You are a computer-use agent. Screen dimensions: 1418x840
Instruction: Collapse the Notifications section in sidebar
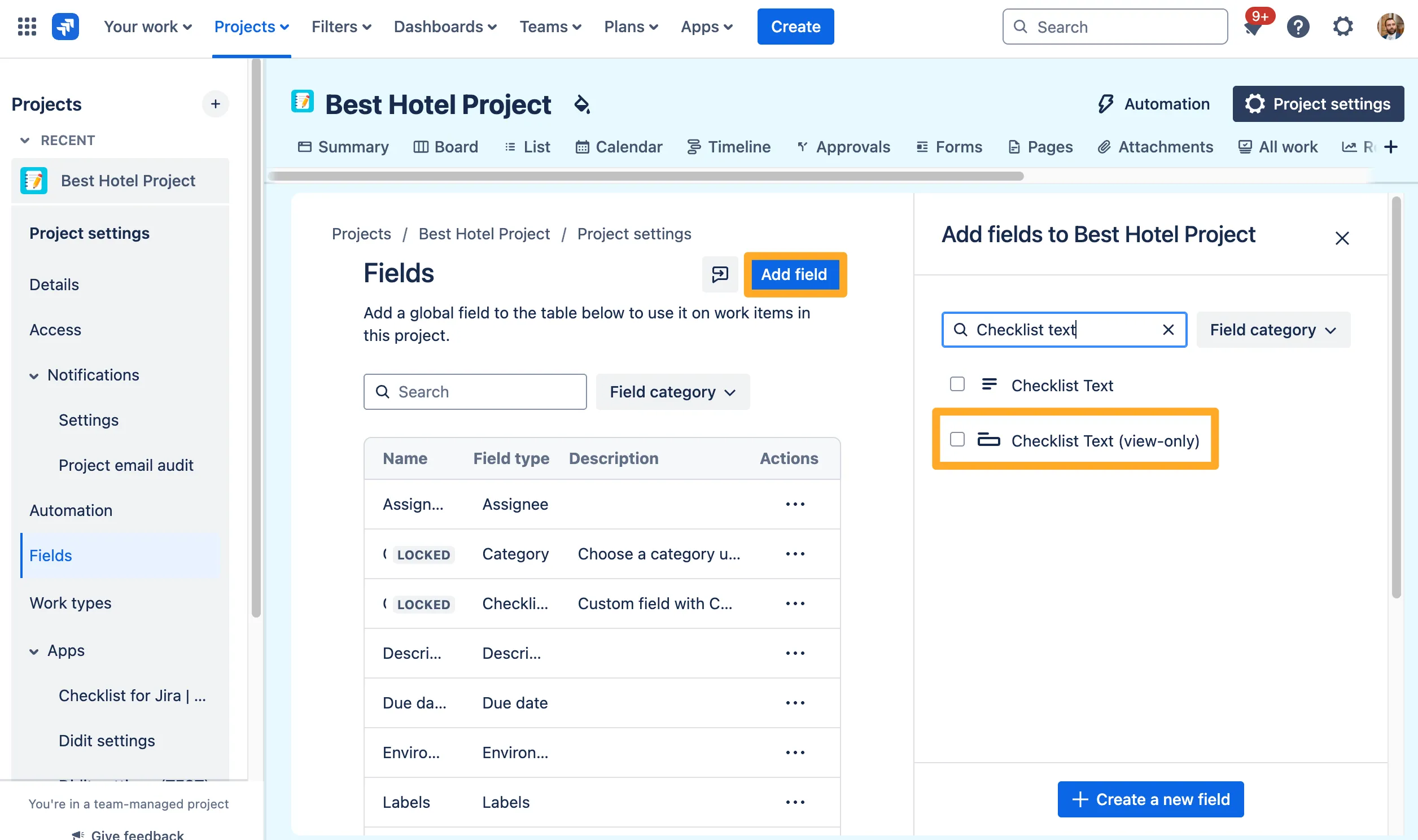pyautogui.click(x=34, y=376)
